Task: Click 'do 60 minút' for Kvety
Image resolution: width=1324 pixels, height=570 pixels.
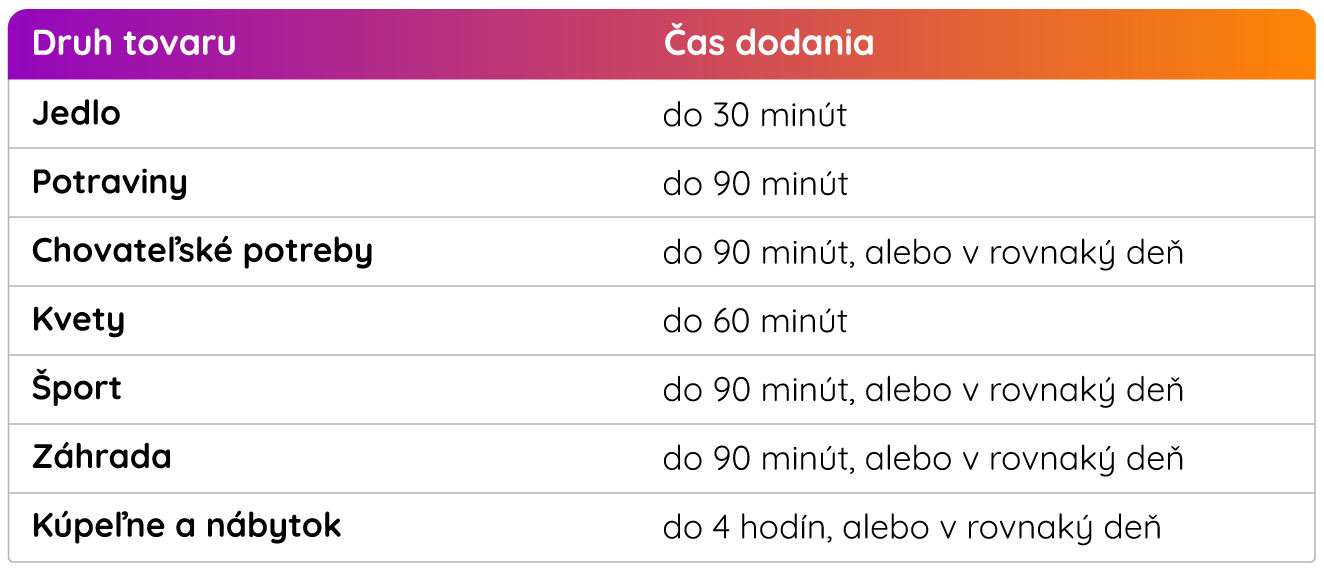Action: 755,322
